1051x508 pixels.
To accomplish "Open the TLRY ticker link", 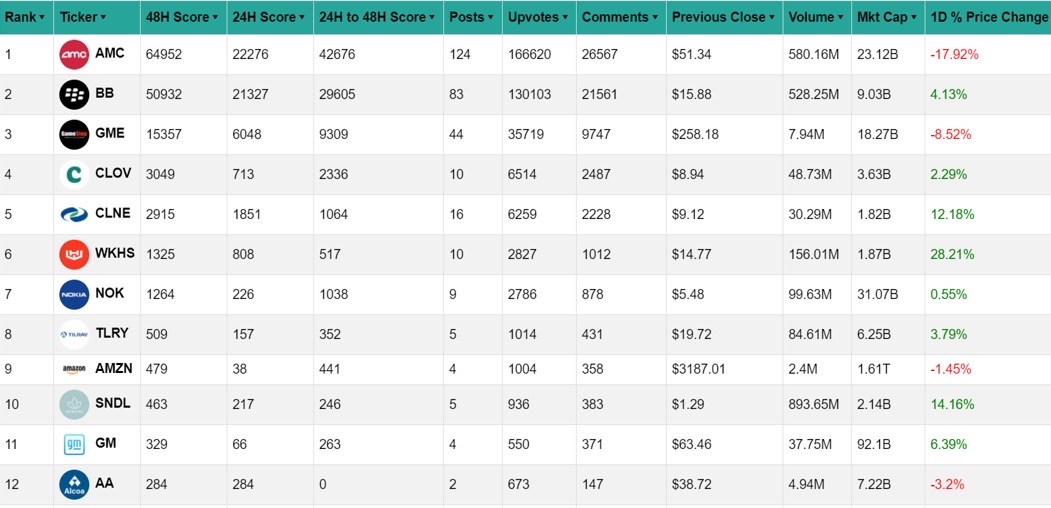I will (112, 334).
